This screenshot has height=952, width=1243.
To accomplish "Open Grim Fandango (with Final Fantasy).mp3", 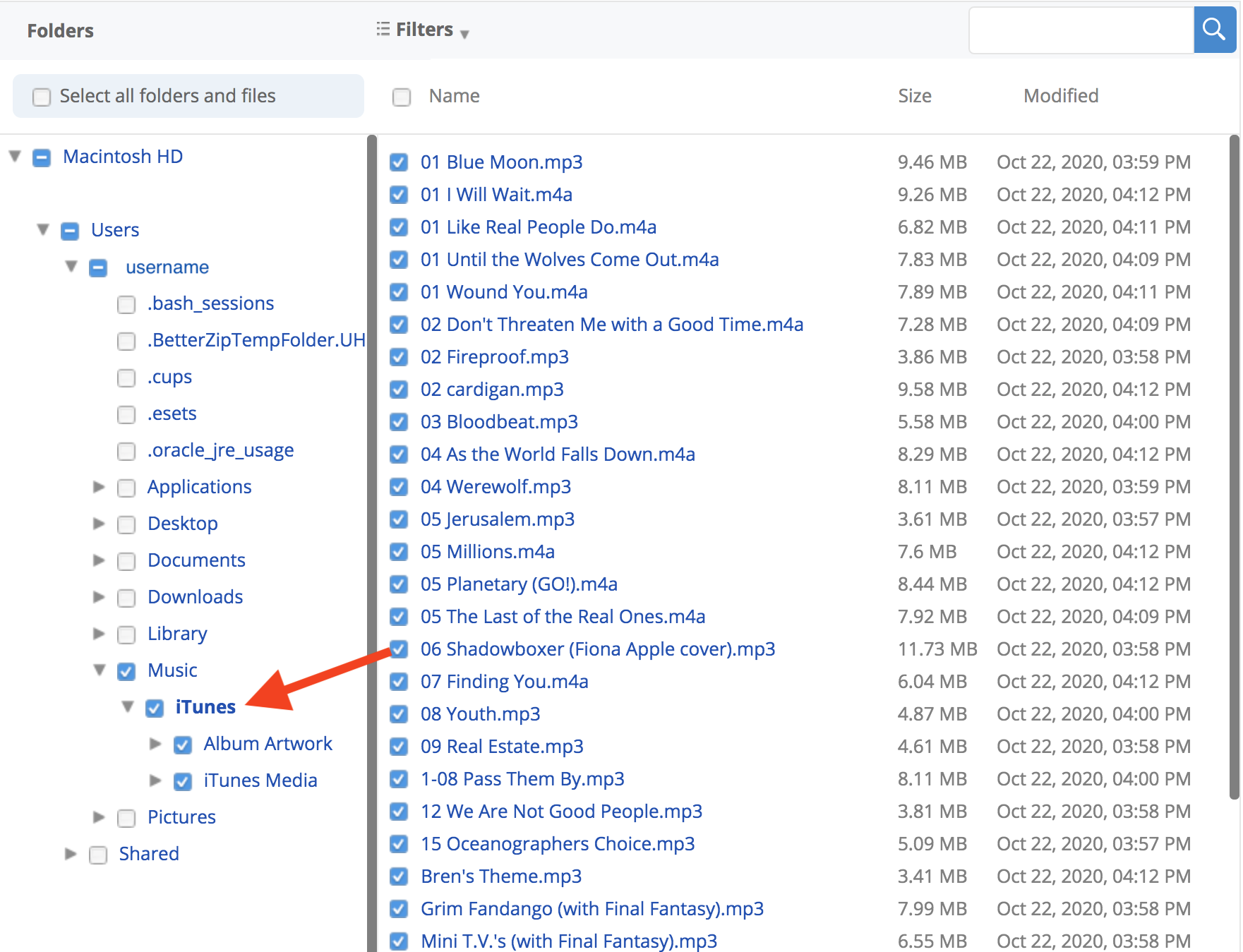I will (x=592, y=908).
